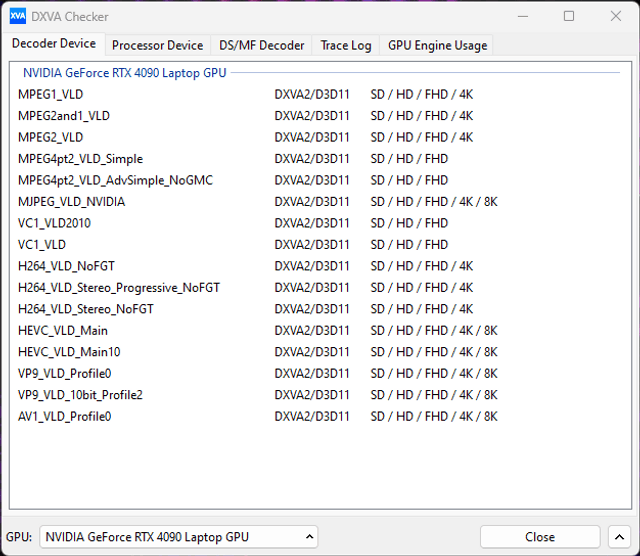640x556 pixels.
Task: Open the GPU selection dropdown
Action: (179, 537)
